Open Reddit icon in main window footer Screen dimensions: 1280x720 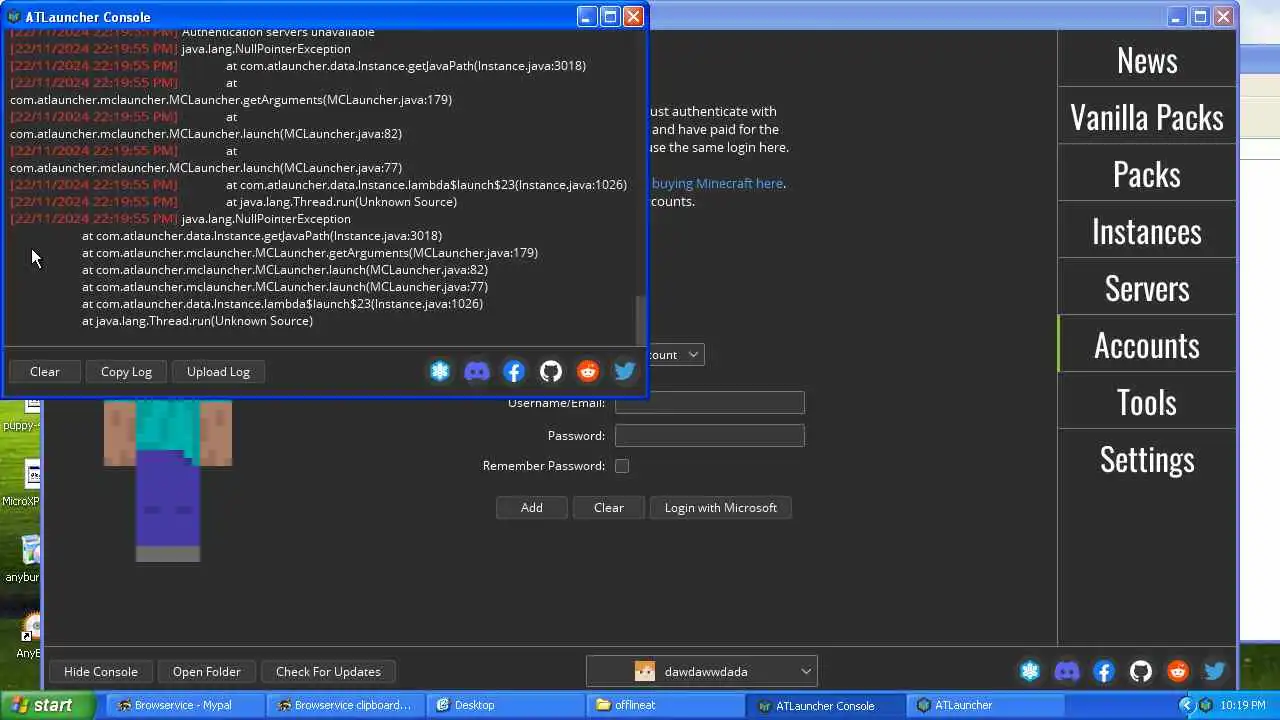1178,672
